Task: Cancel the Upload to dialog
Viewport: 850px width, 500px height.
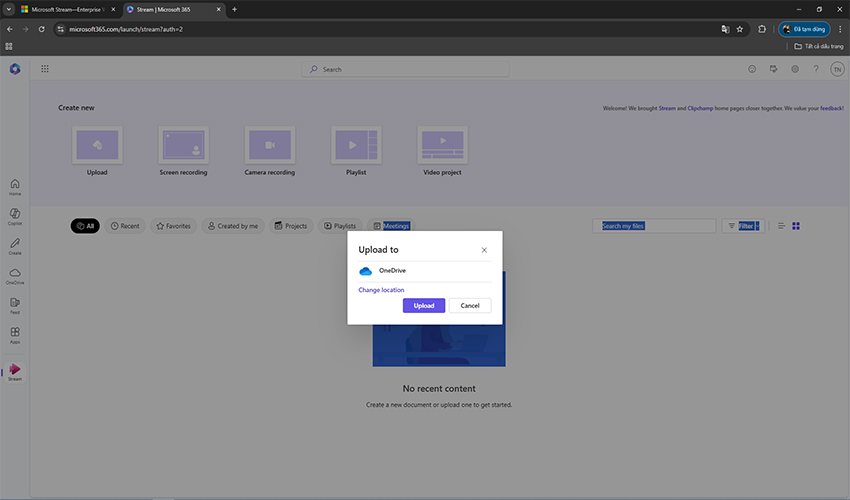Action: click(x=469, y=305)
